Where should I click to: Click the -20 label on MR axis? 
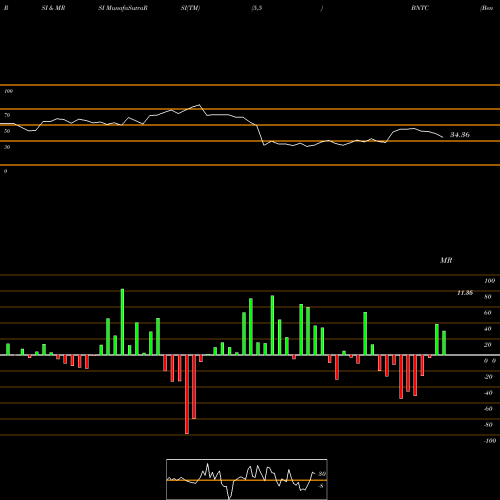point(488,377)
